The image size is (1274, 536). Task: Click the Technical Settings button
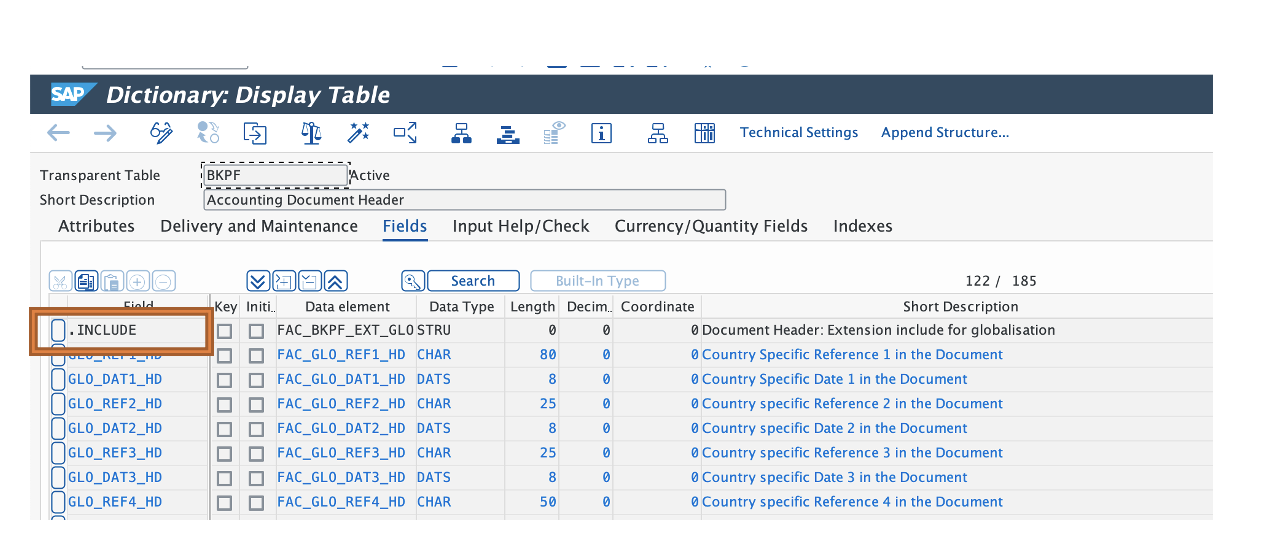pos(799,133)
